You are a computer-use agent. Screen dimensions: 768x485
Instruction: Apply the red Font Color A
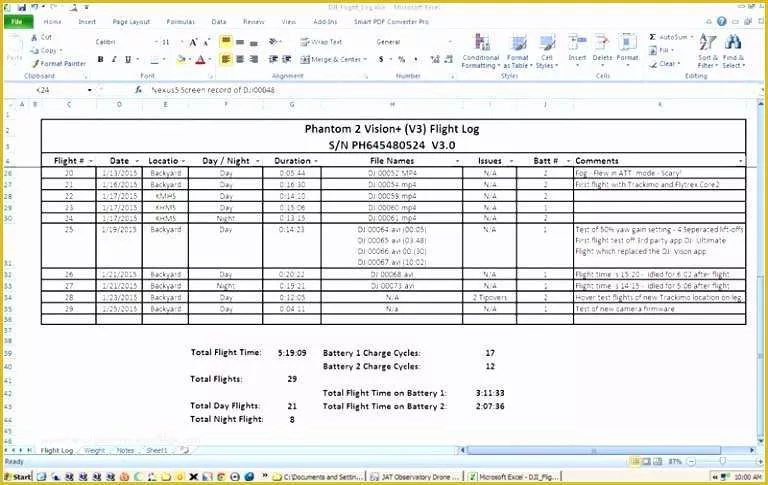tap(200, 60)
